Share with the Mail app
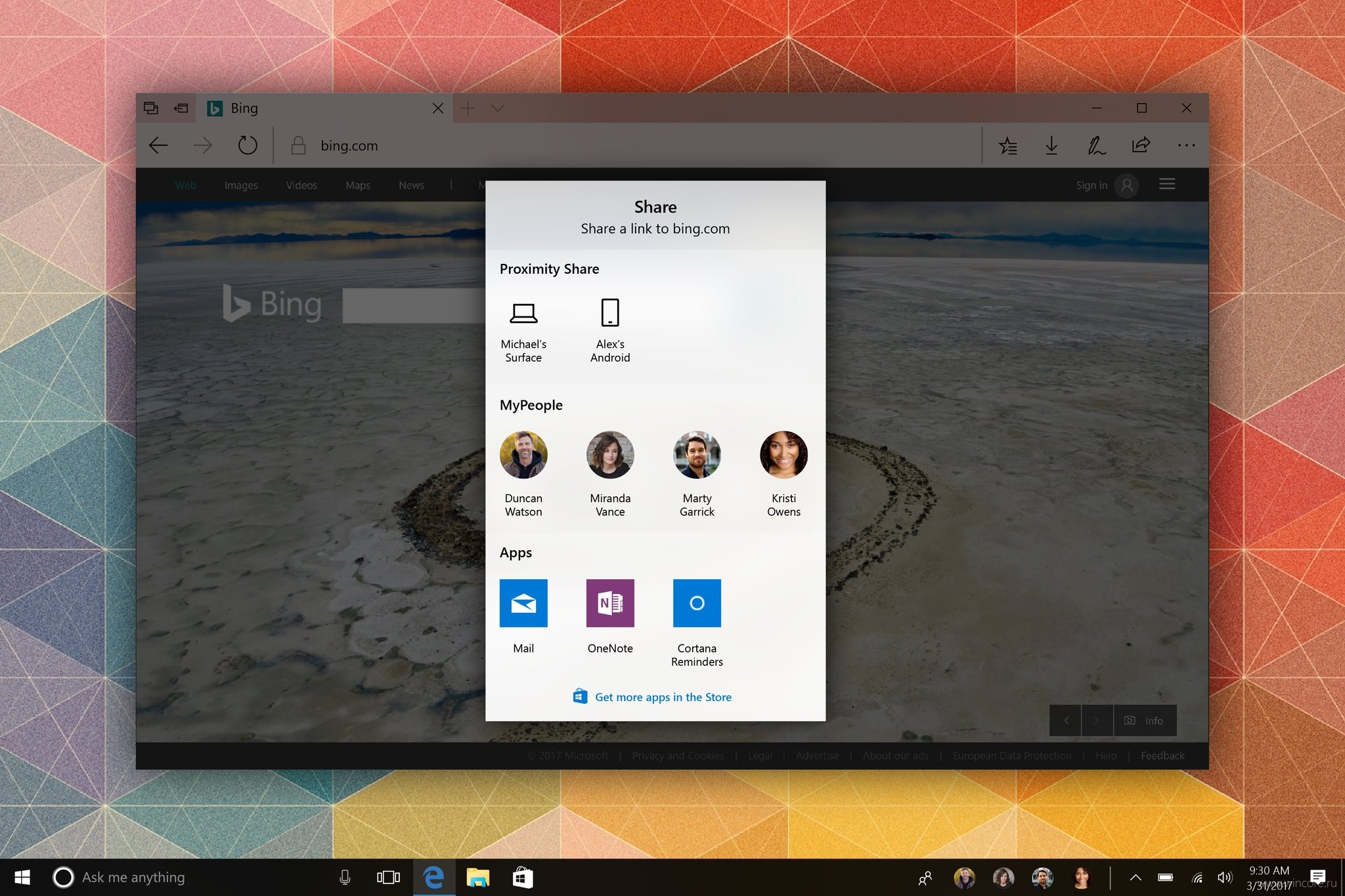Viewport: 1345px width, 896px height. click(523, 616)
